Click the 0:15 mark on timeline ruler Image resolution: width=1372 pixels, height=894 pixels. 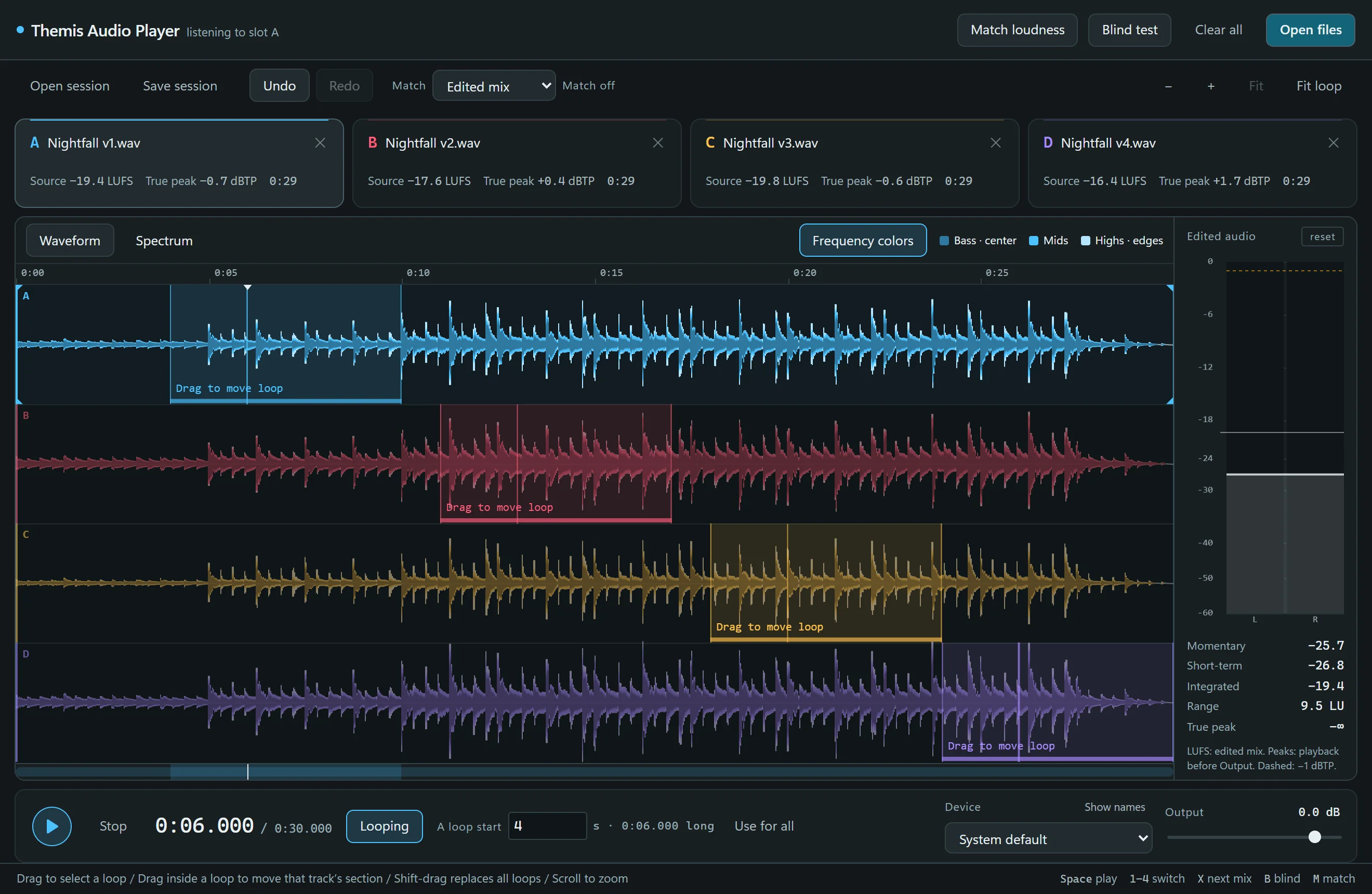click(x=611, y=273)
